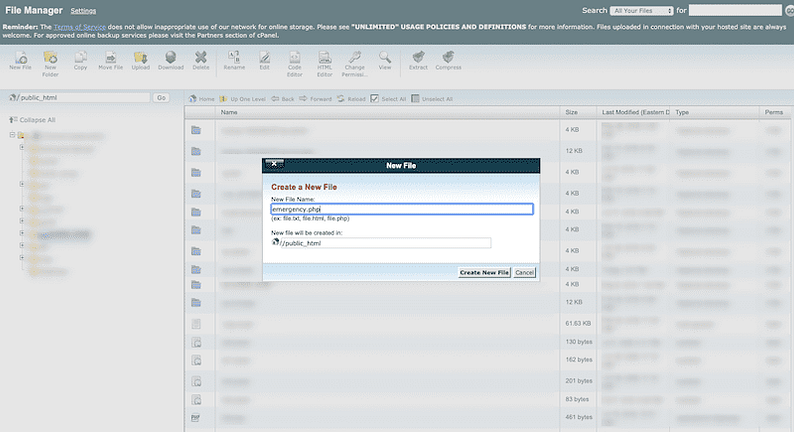The image size is (794, 432).
Task: Select All files
Action: [388, 99]
